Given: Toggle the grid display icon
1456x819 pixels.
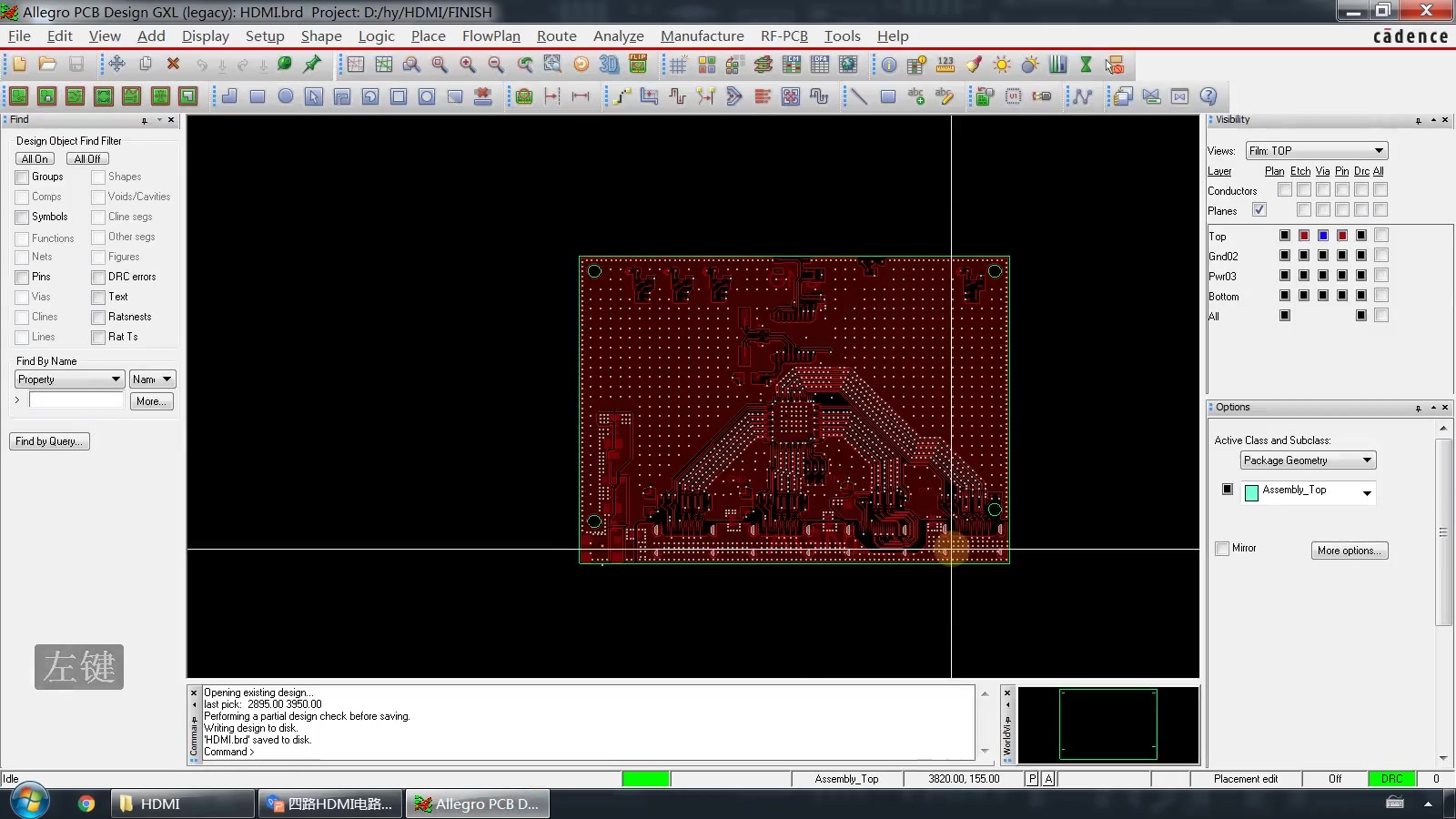Looking at the screenshot, I should click(x=678, y=65).
